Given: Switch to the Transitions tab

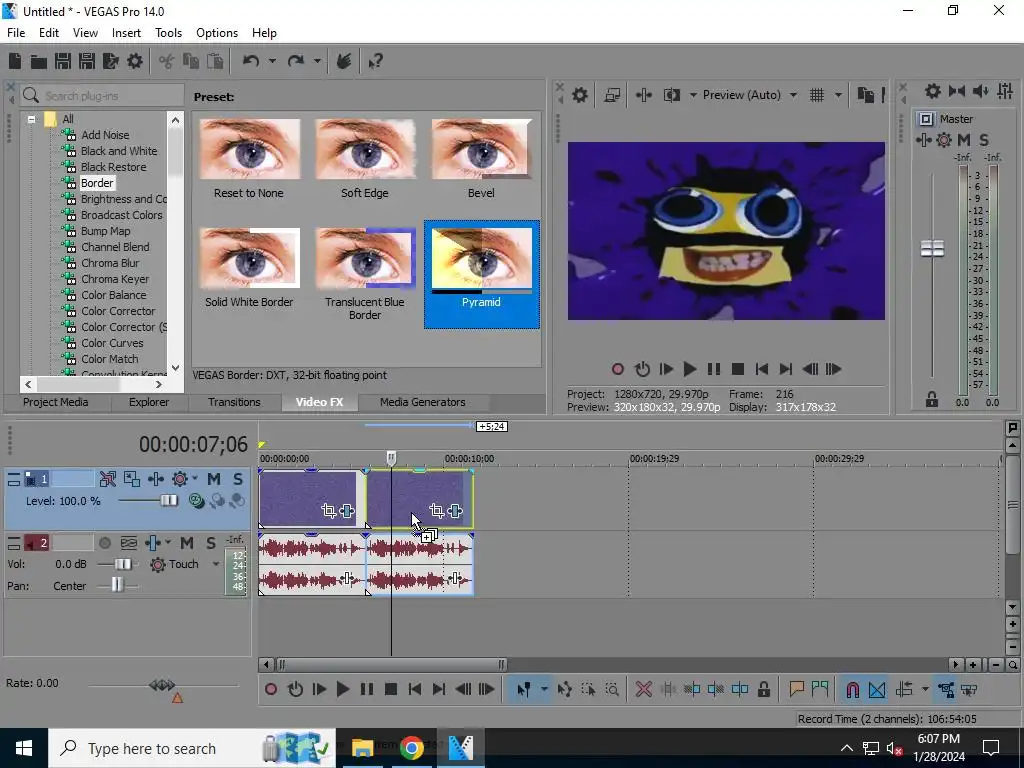Looking at the screenshot, I should (234, 402).
